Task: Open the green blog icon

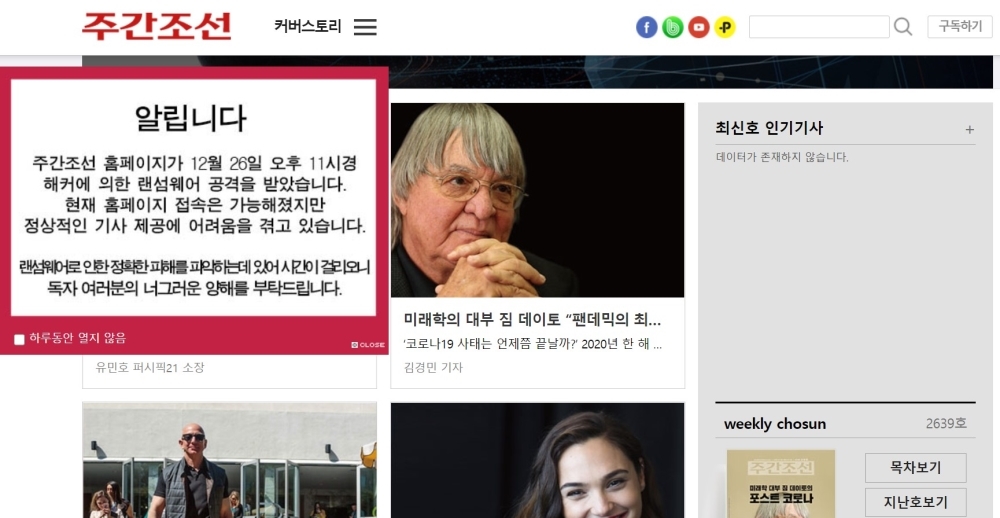Action: pos(673,27)
